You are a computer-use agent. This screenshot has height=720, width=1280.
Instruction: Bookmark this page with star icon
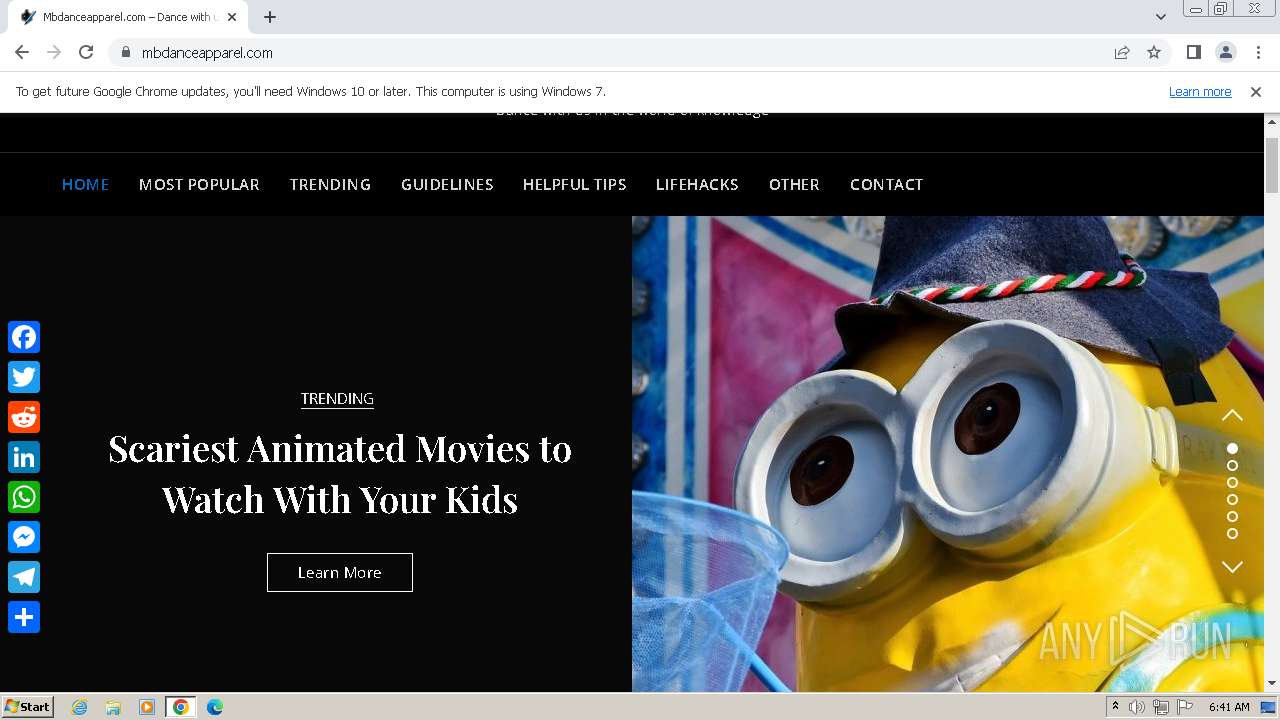[x=1154, y=52]
